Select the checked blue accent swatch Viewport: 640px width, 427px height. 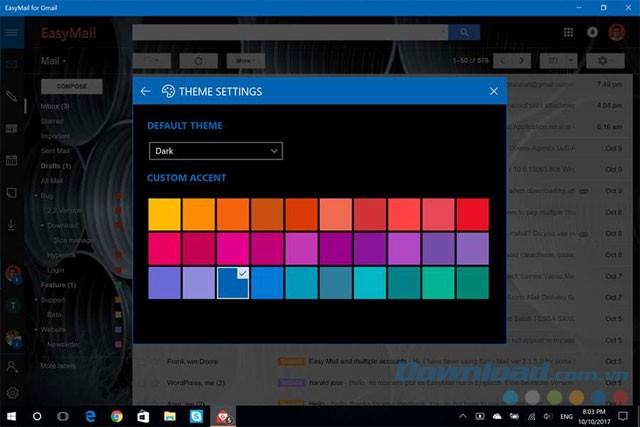(x=233, y=283)
